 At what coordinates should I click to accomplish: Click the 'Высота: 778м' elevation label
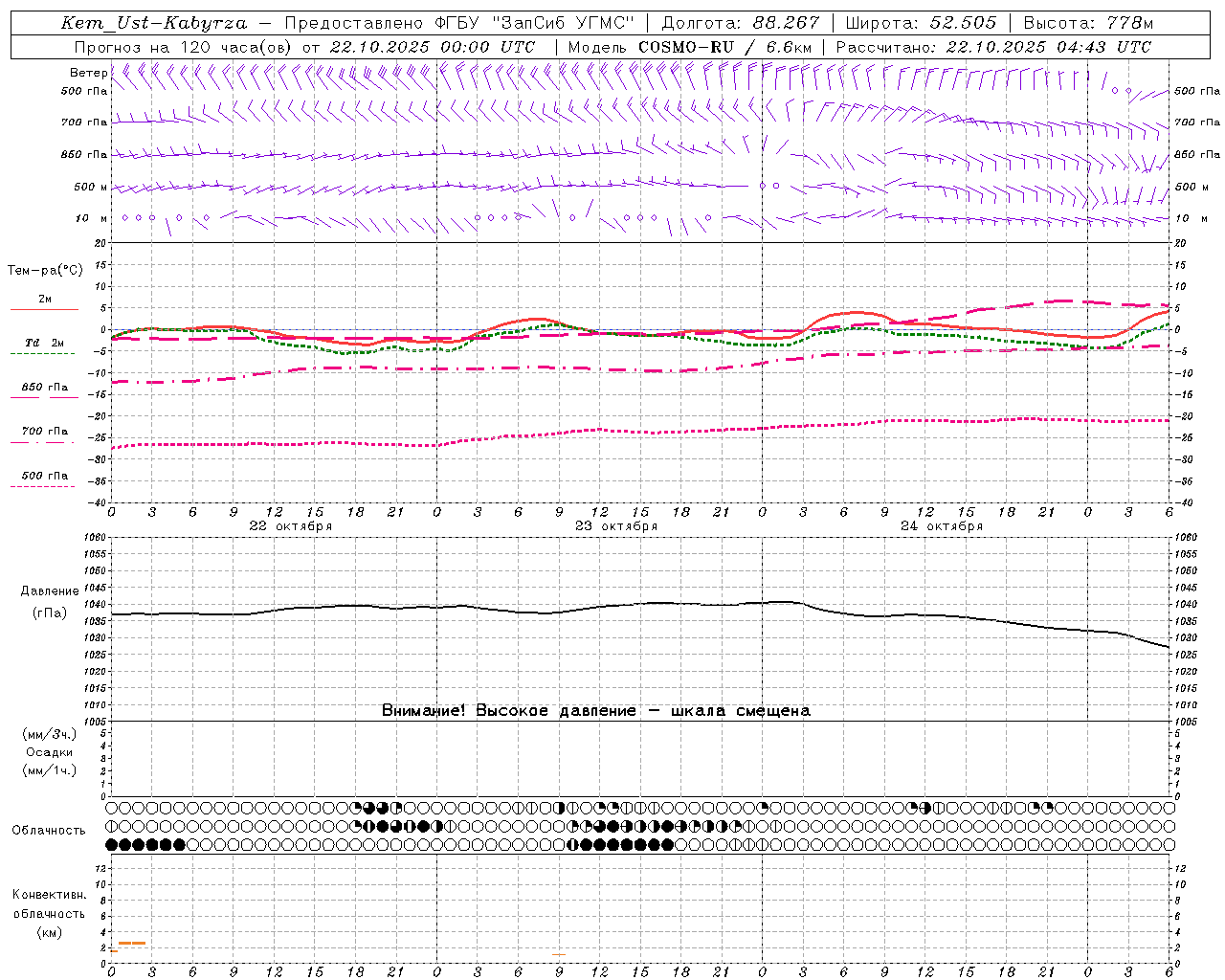click(x=1088, y=23)
